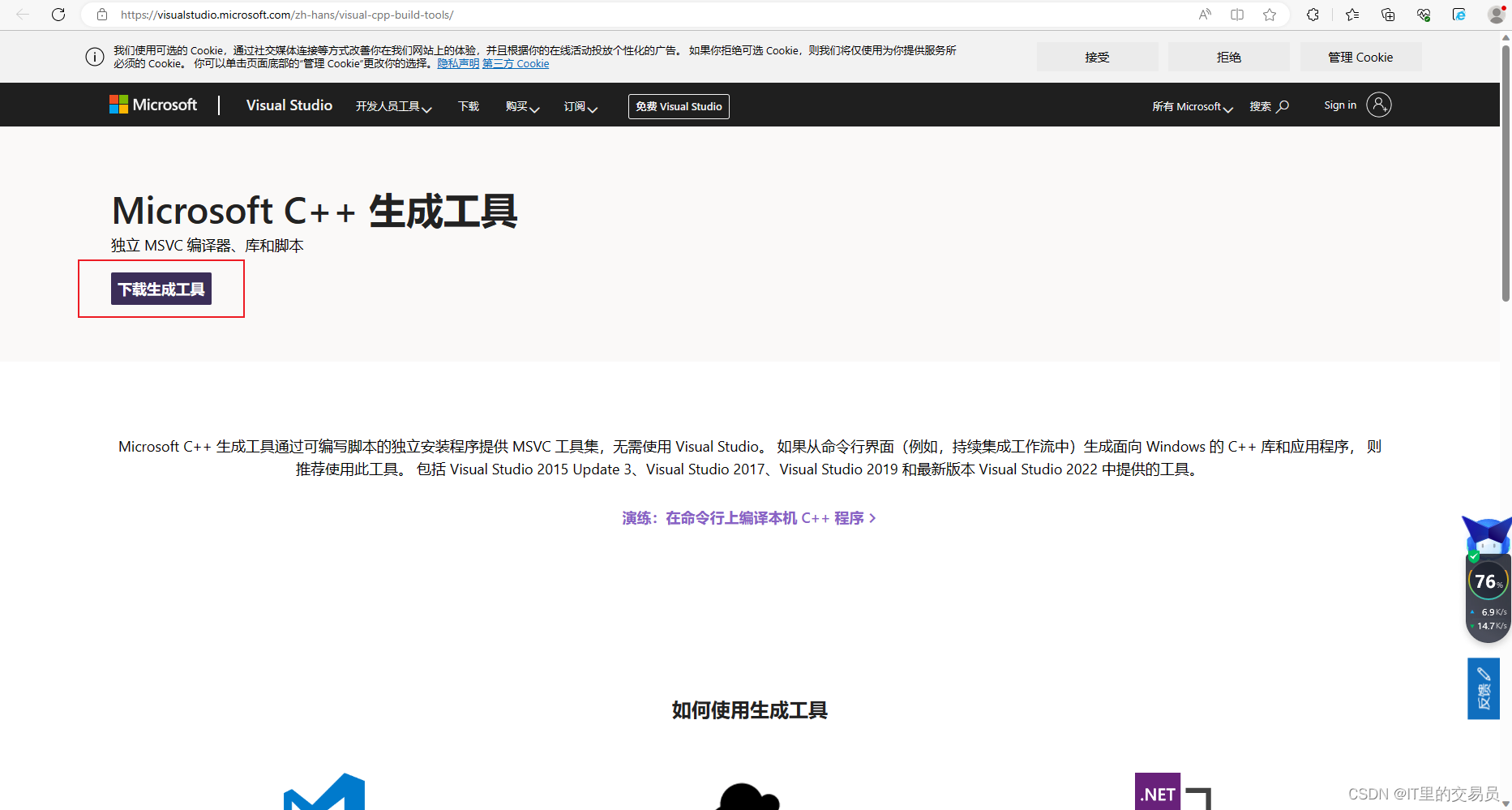Click the IE mode icon in toolbar
This screenshot has height=810, width=1512.
[1459, 15]
